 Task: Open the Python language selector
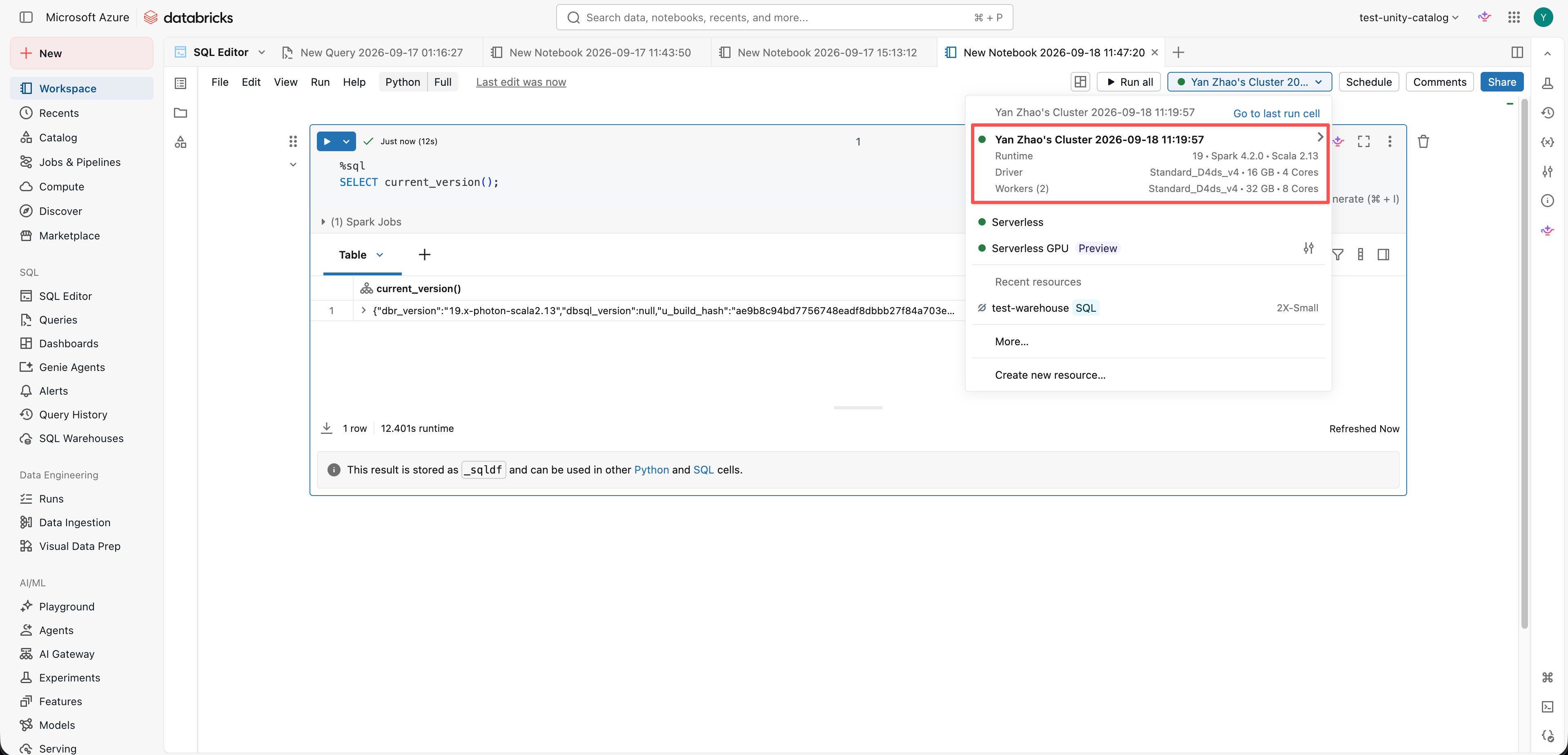(402, 82)
